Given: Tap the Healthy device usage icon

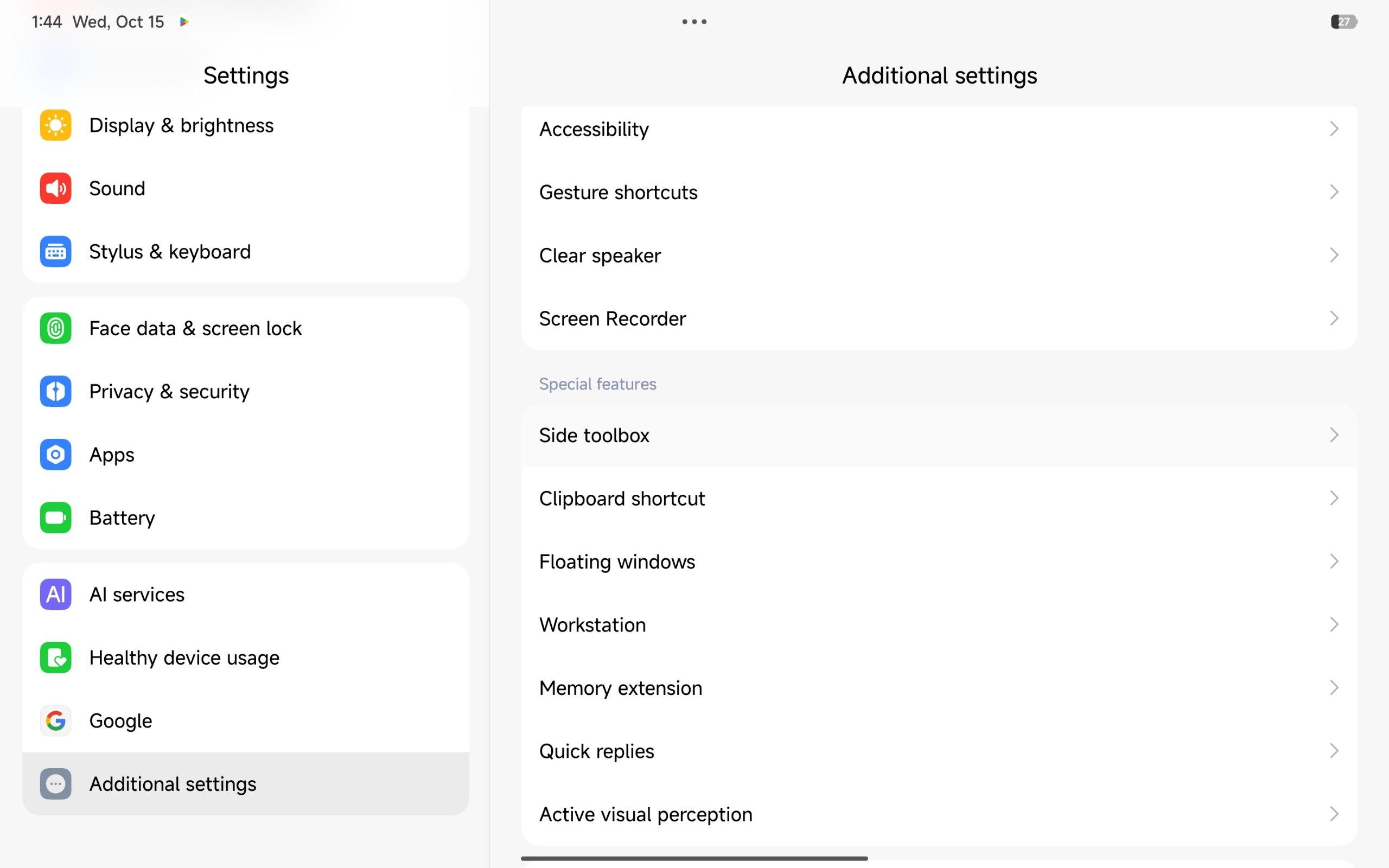Looking at the screenshot, I should (55, 658).
